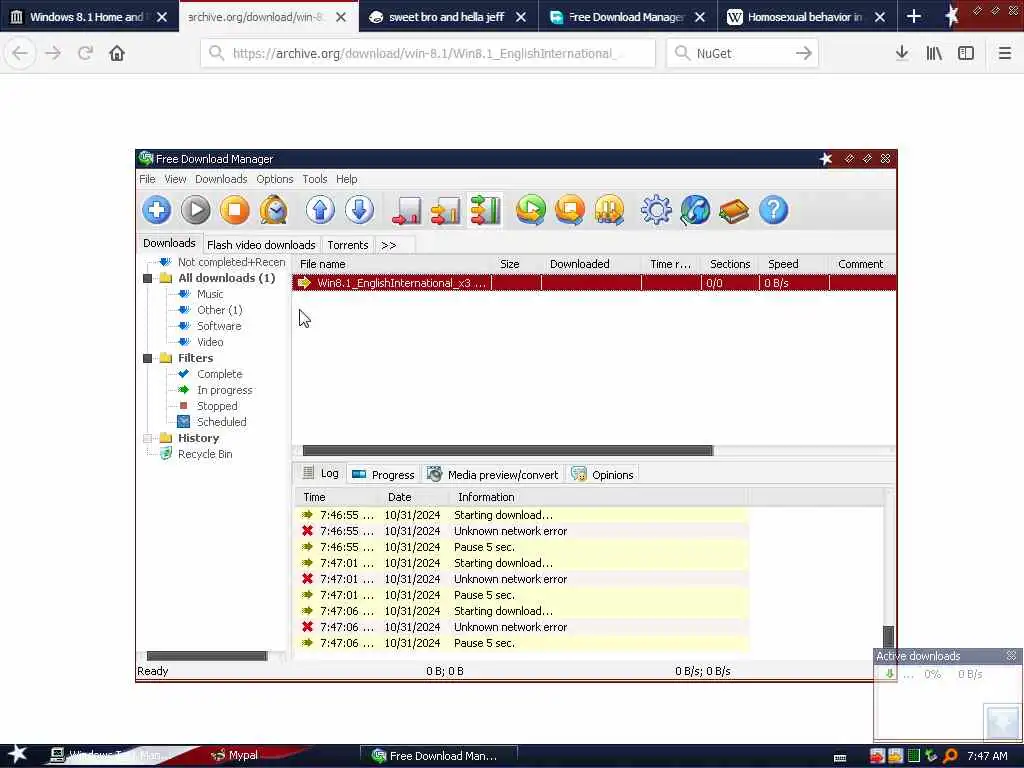The height and width of the screenshot is (768, 1024).
Task: Open File menu in Free Download Manager
Action: tap(147, 179)
